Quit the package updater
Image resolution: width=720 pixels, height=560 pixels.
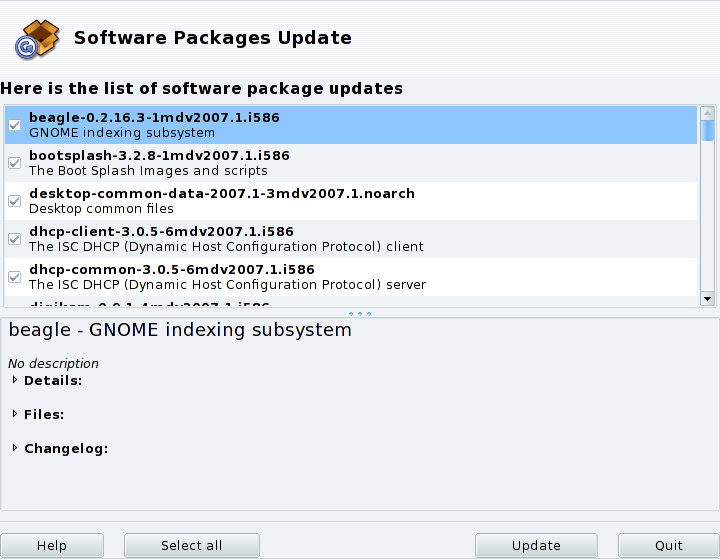click(669, 546)
